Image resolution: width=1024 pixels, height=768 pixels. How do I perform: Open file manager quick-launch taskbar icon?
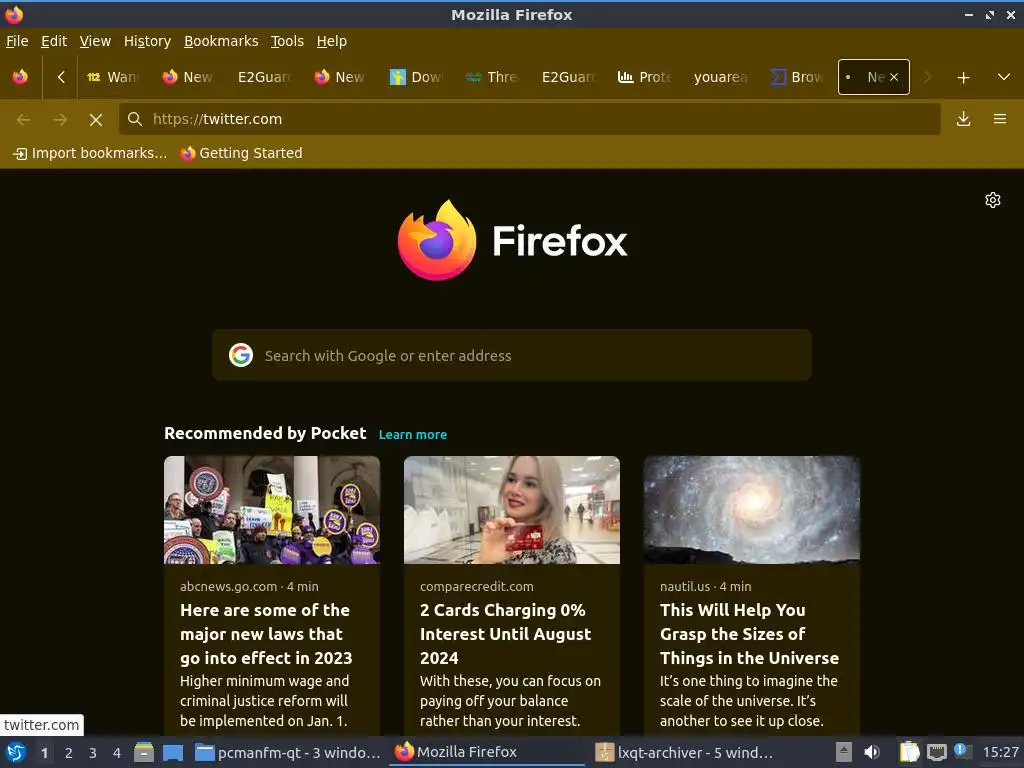coord(144,752)
